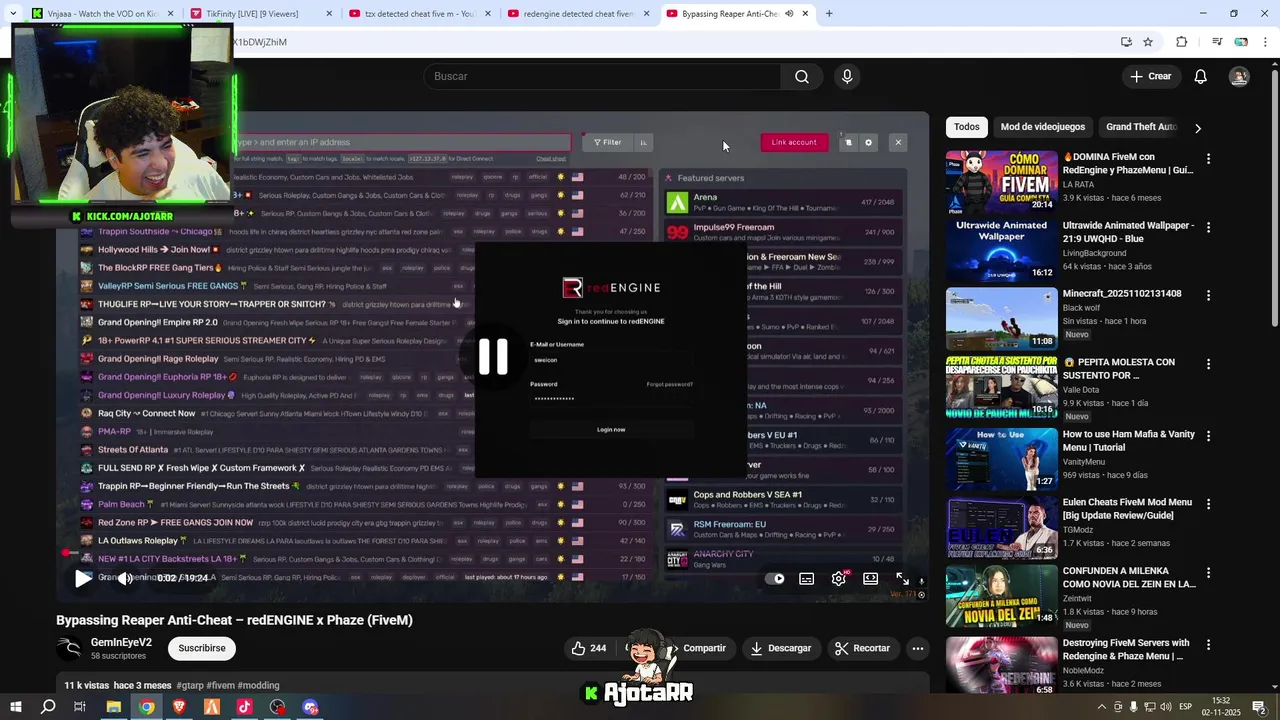Open Windows taskbar search

48,707
